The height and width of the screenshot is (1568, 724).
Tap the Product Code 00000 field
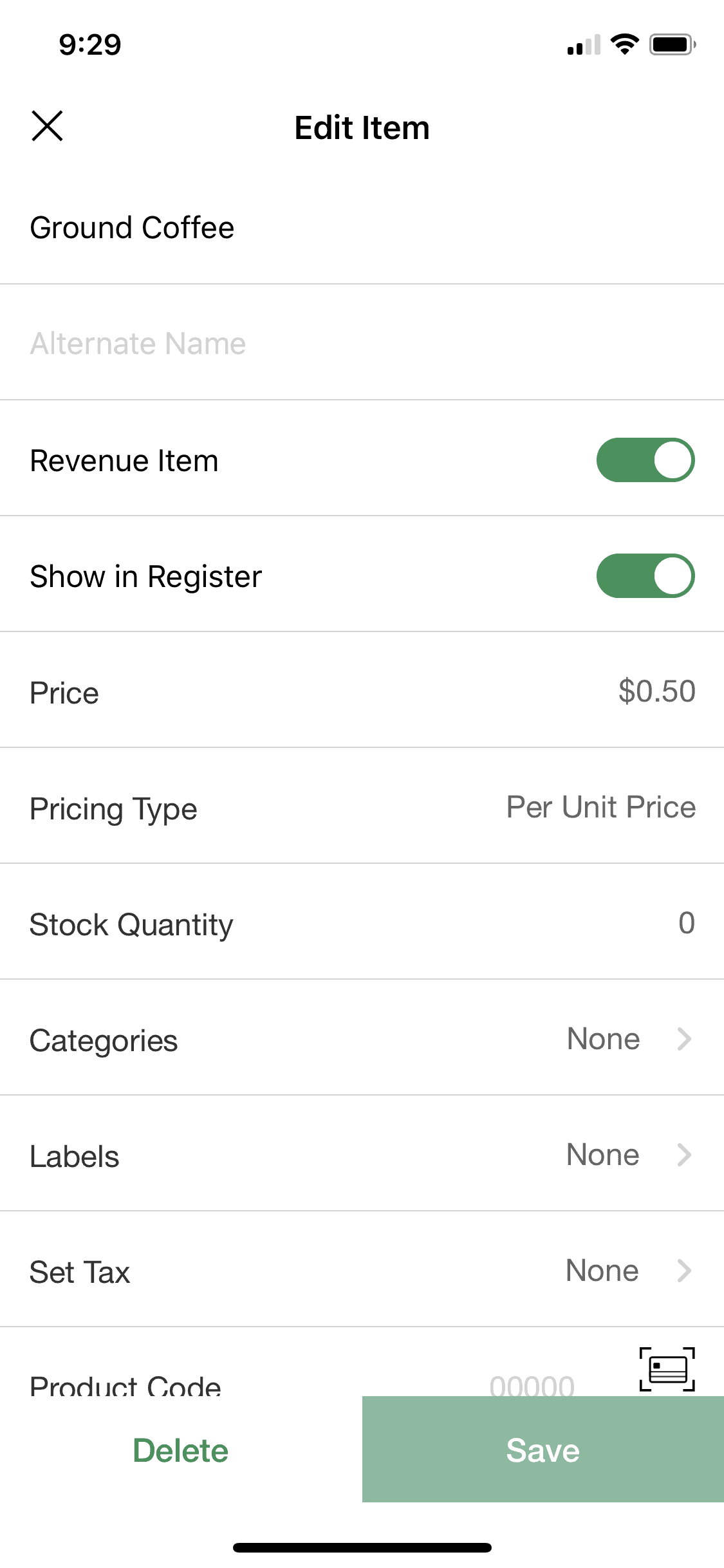click(532, 1384)
